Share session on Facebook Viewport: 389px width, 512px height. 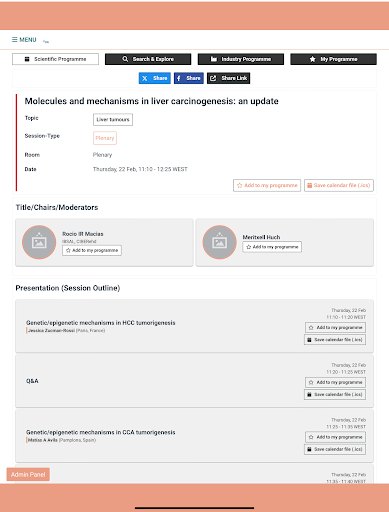(189, 78)
